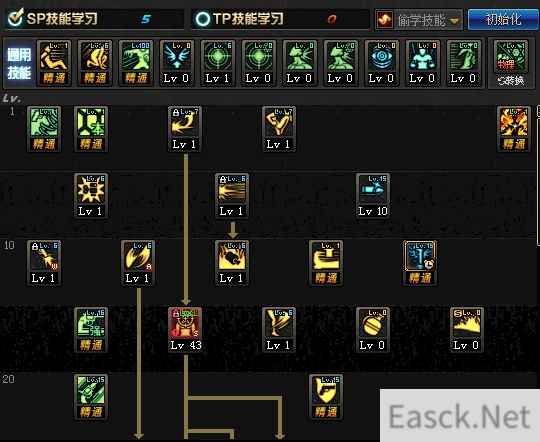The height and width of the screenshot is (442, 540).
Task: Open the 偷学技能 dropdown
Action: pyautogui.click(x=418, y=20)
